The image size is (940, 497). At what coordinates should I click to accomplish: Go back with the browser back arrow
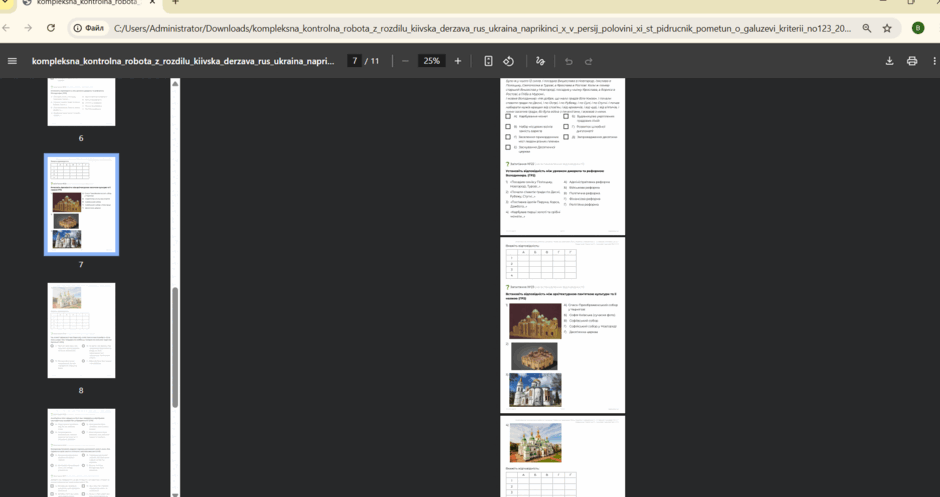click(6, 28)
